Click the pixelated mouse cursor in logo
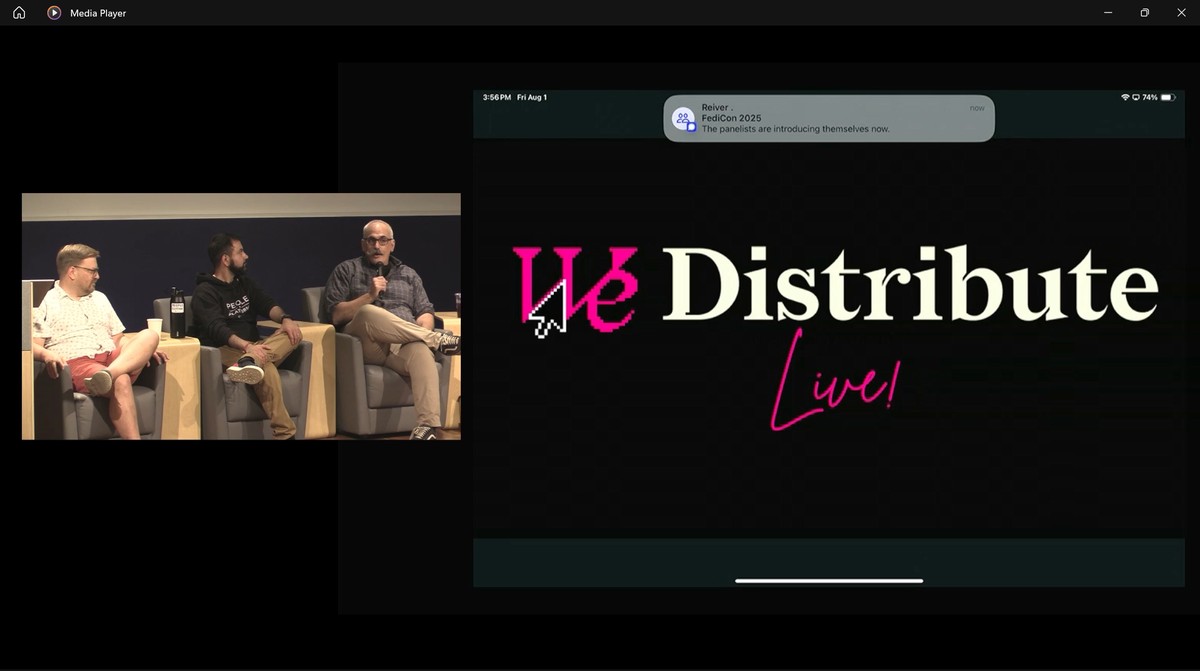This screenshot has width=1200, height=671. pyautogui.click(x=546, y=311)
